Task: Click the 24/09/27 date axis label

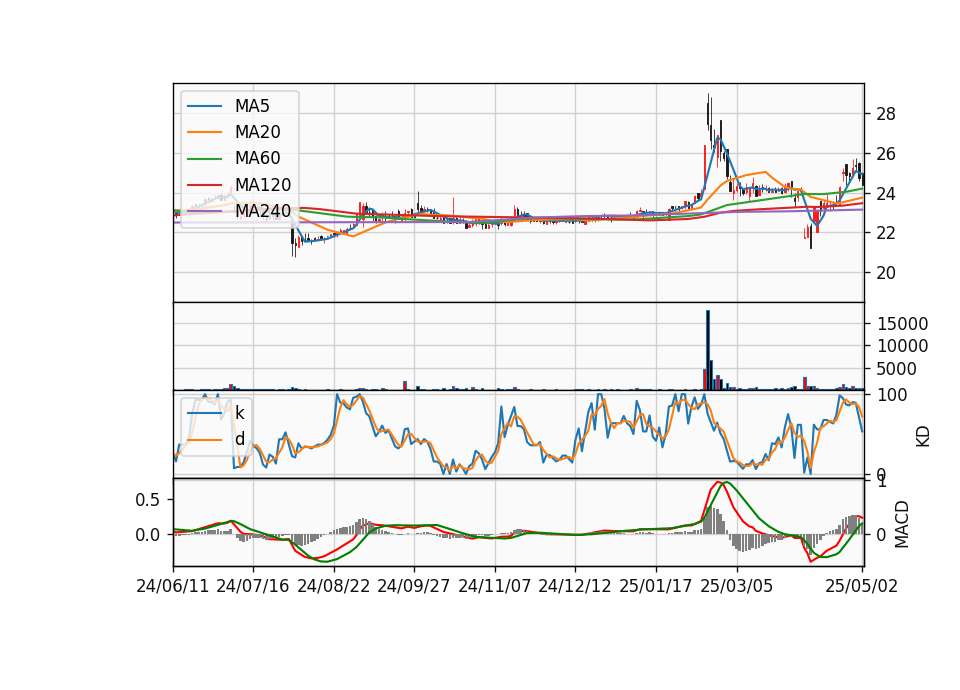Action: click(414, 586)
